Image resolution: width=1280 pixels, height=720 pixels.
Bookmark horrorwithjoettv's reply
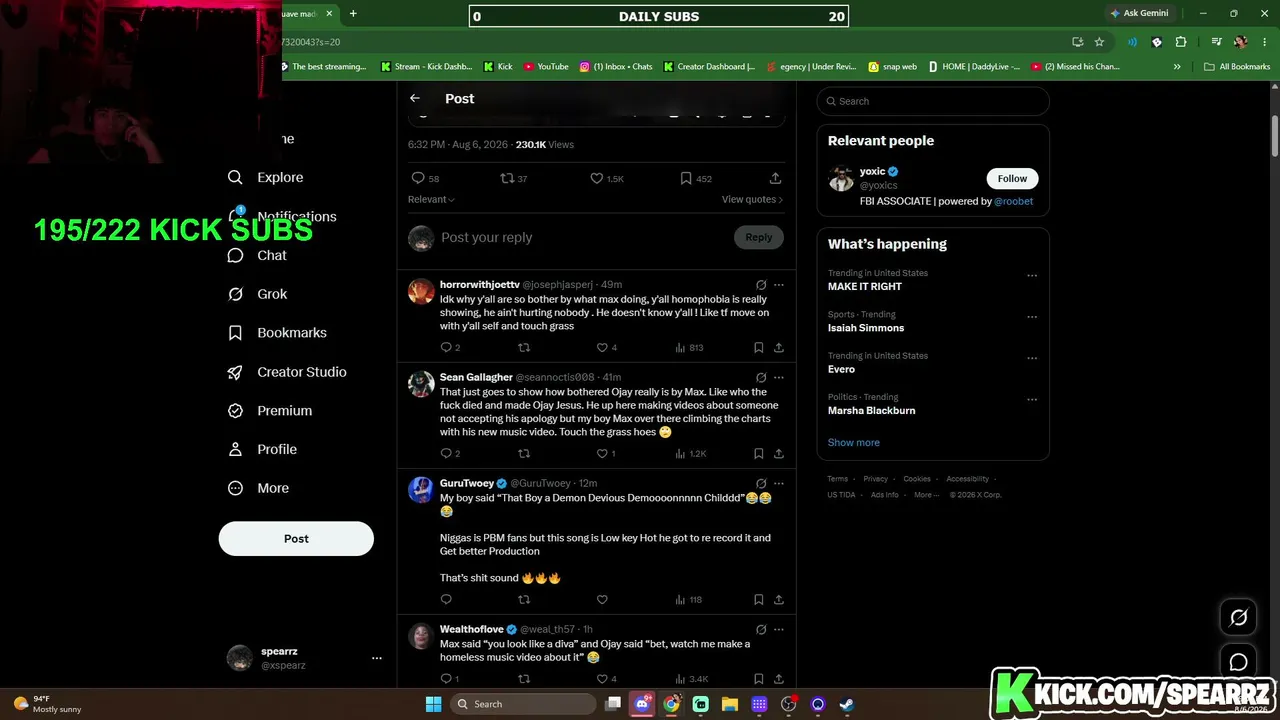point(758,348)
